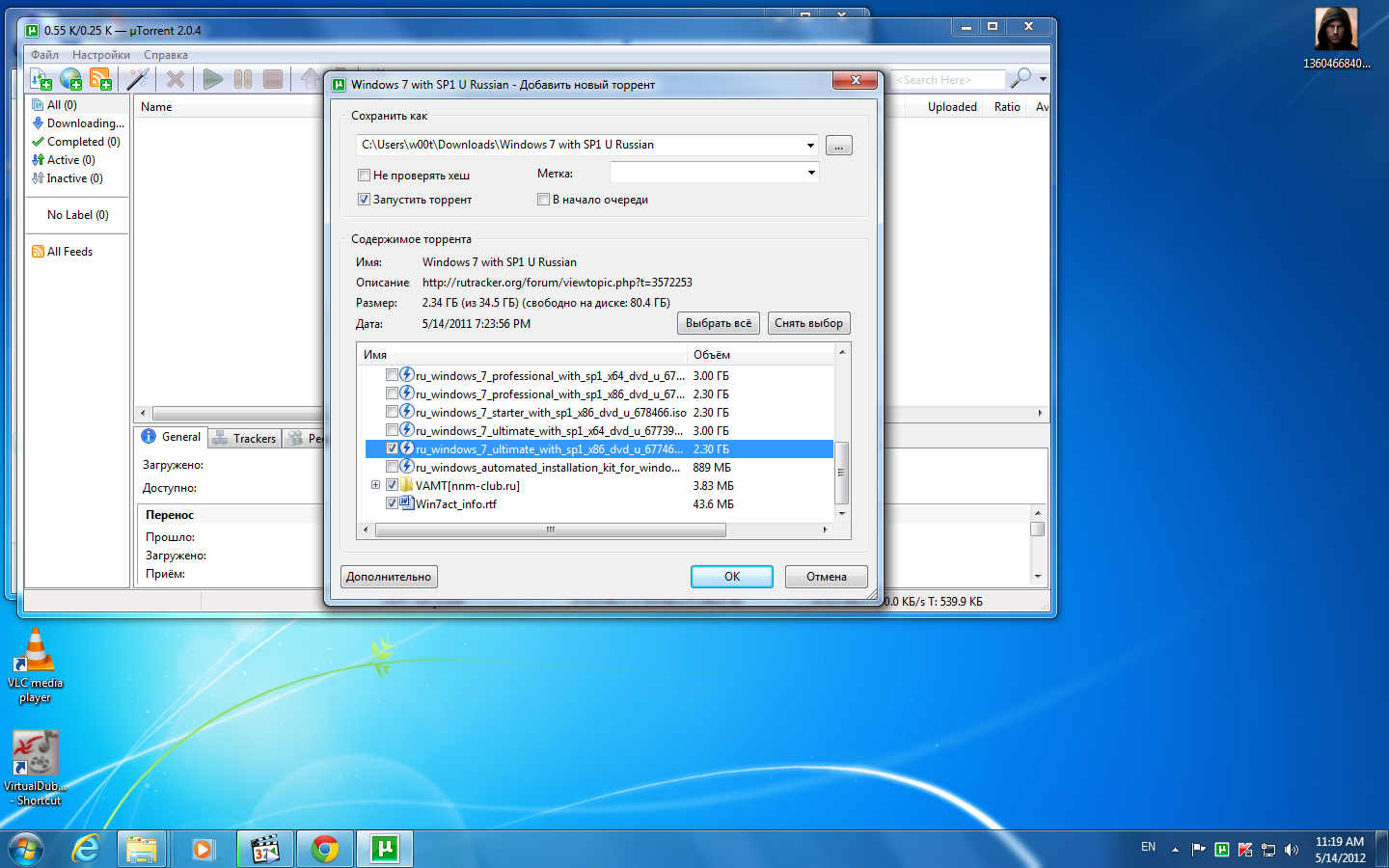Enable the 'Не проверять хеш' checkbox
The image size is (1389, 868).
coord(364,176)
